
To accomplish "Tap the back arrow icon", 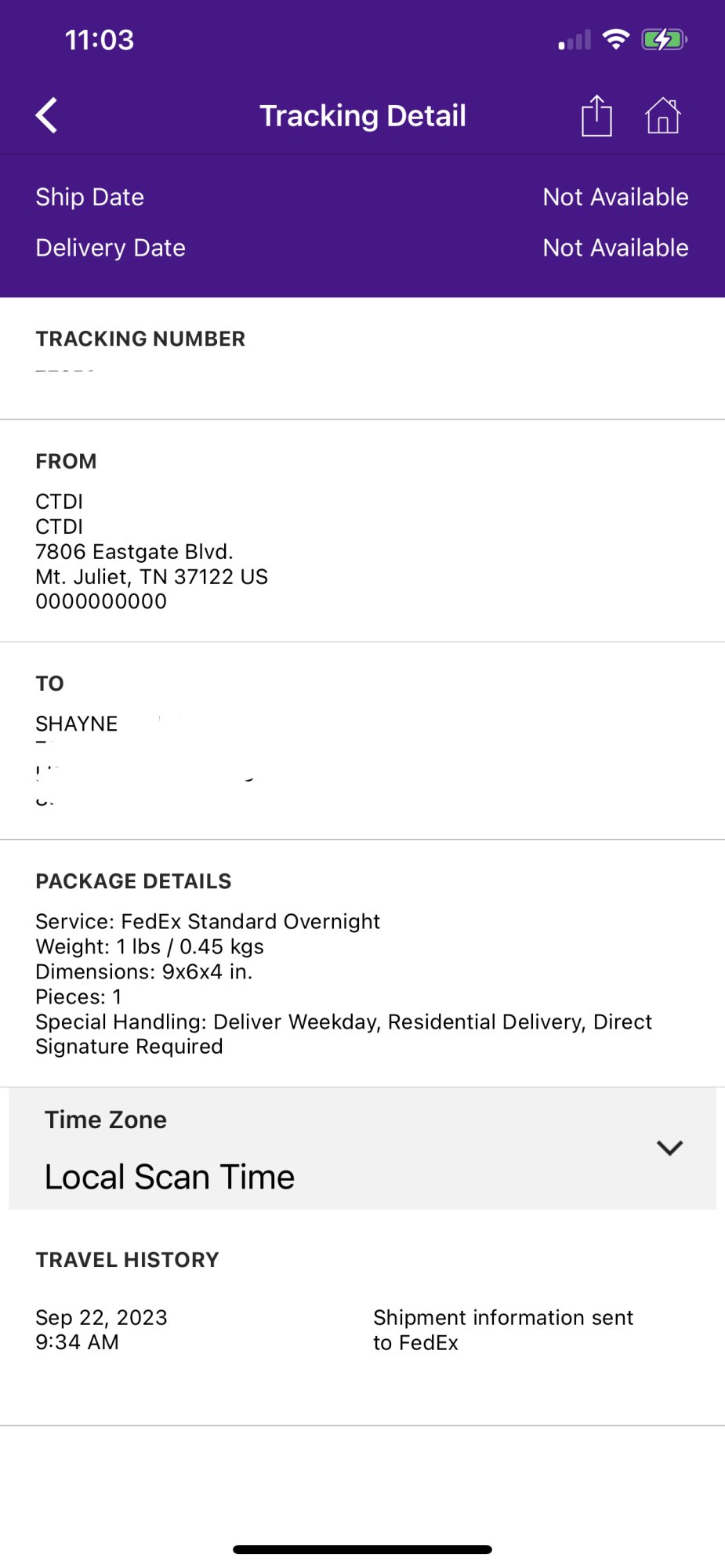I will click(47, 116).
